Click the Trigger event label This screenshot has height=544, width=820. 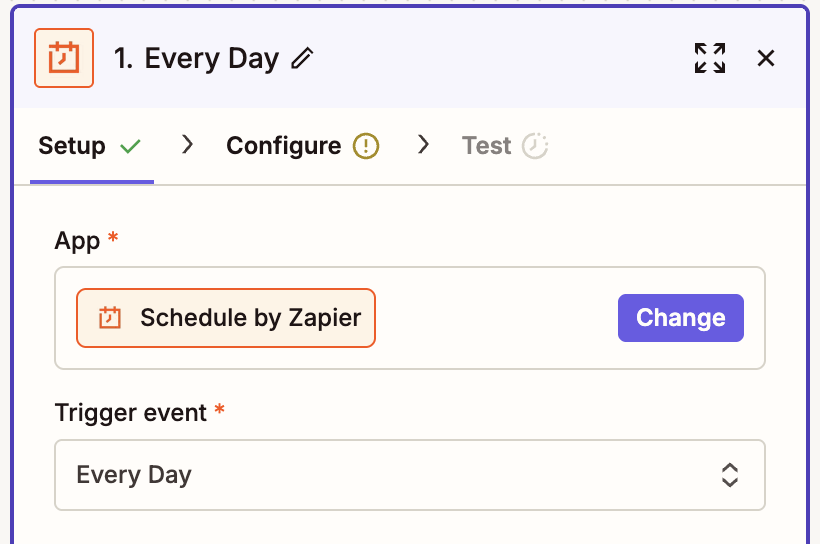click(x=130, y=413)
